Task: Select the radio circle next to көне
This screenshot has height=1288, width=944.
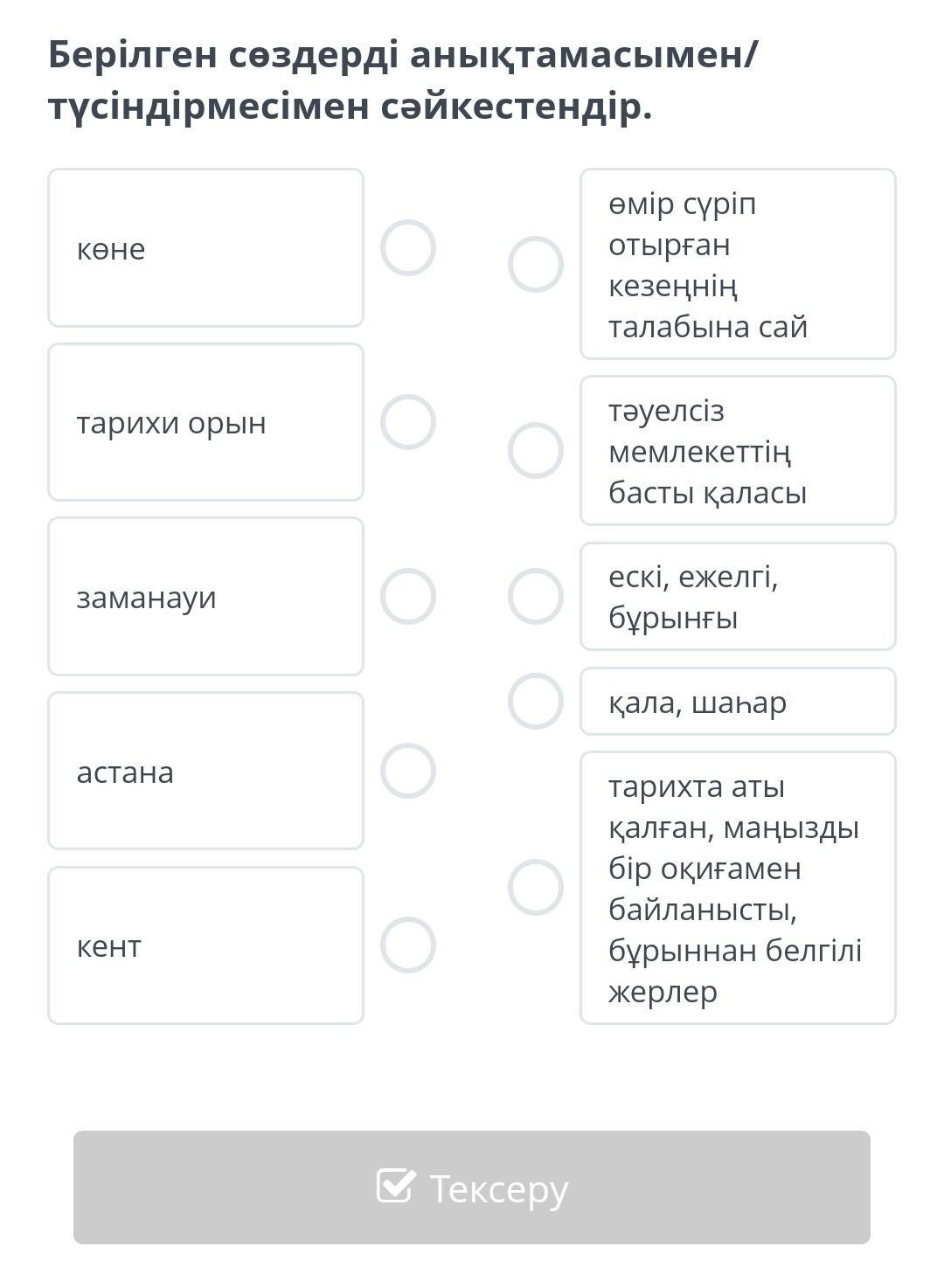Action: [408, 248]
